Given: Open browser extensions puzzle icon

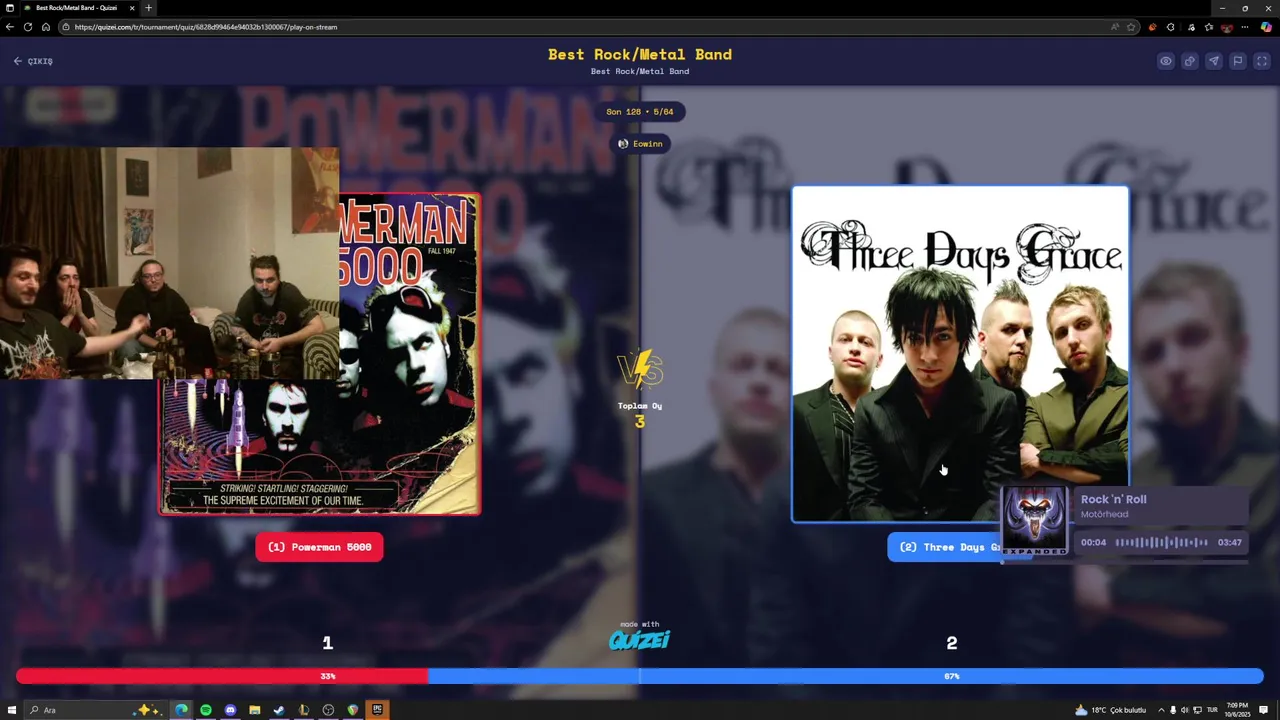Looking at the screenshot, I should (1171, 27).
